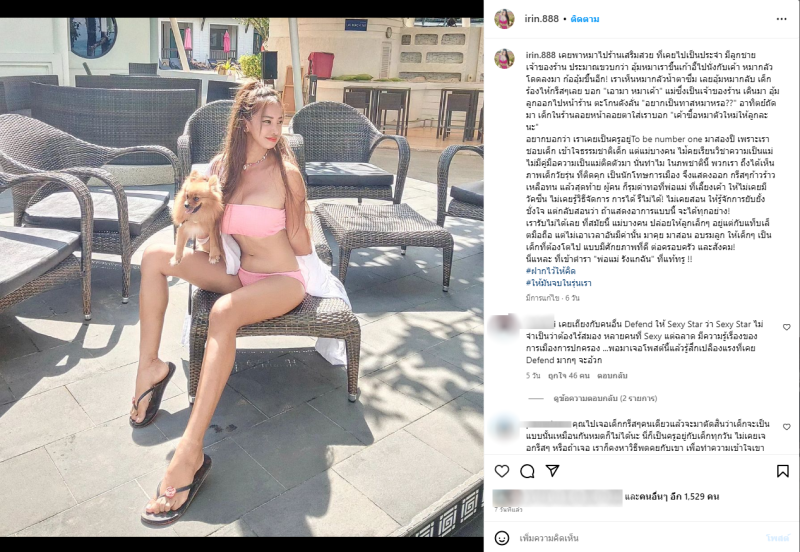View list of 1,529 other likers
The width and height of the screenshot is (800, 552).
coord(671,496)
